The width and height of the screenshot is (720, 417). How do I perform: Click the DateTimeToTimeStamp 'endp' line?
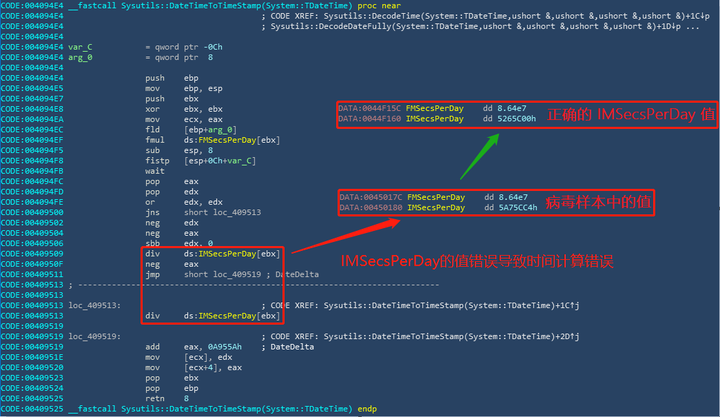click(222, 409)
